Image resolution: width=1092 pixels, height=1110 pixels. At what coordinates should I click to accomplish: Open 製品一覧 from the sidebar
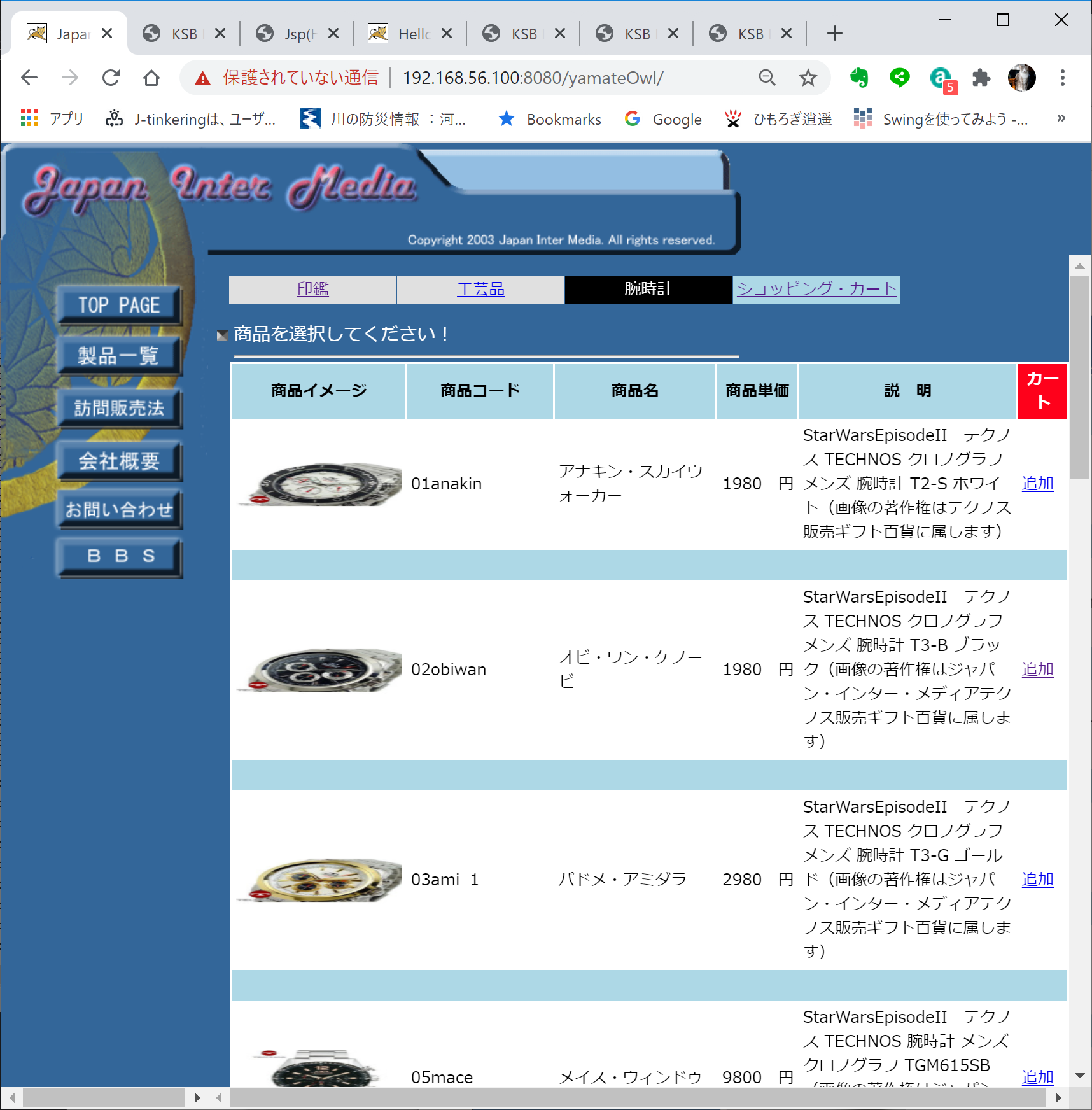[x=119, y=355]
